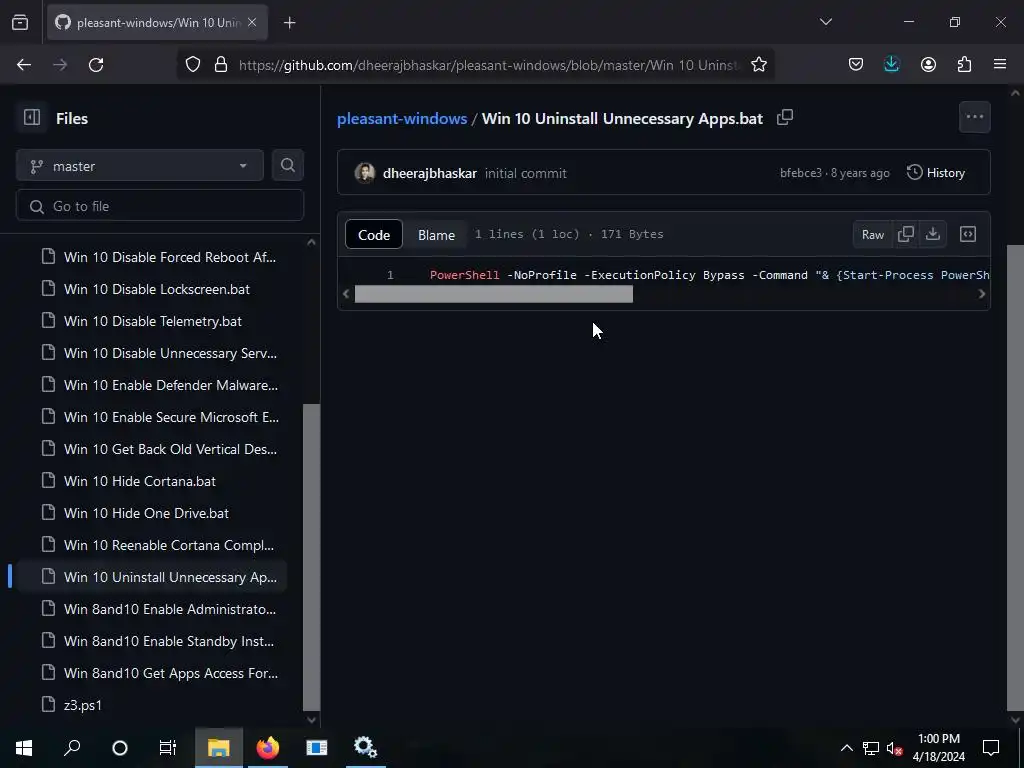
Task: Open the three-dot more options menu
Action: (974, 117)
